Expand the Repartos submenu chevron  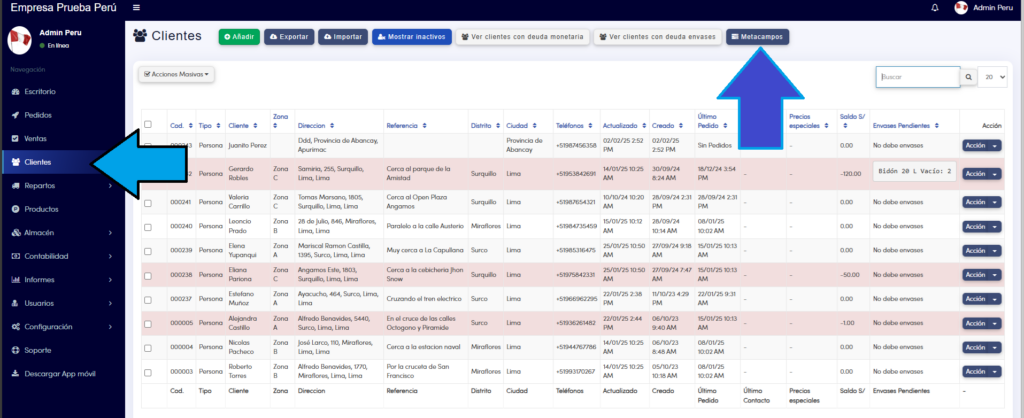(x=110, y=185)
